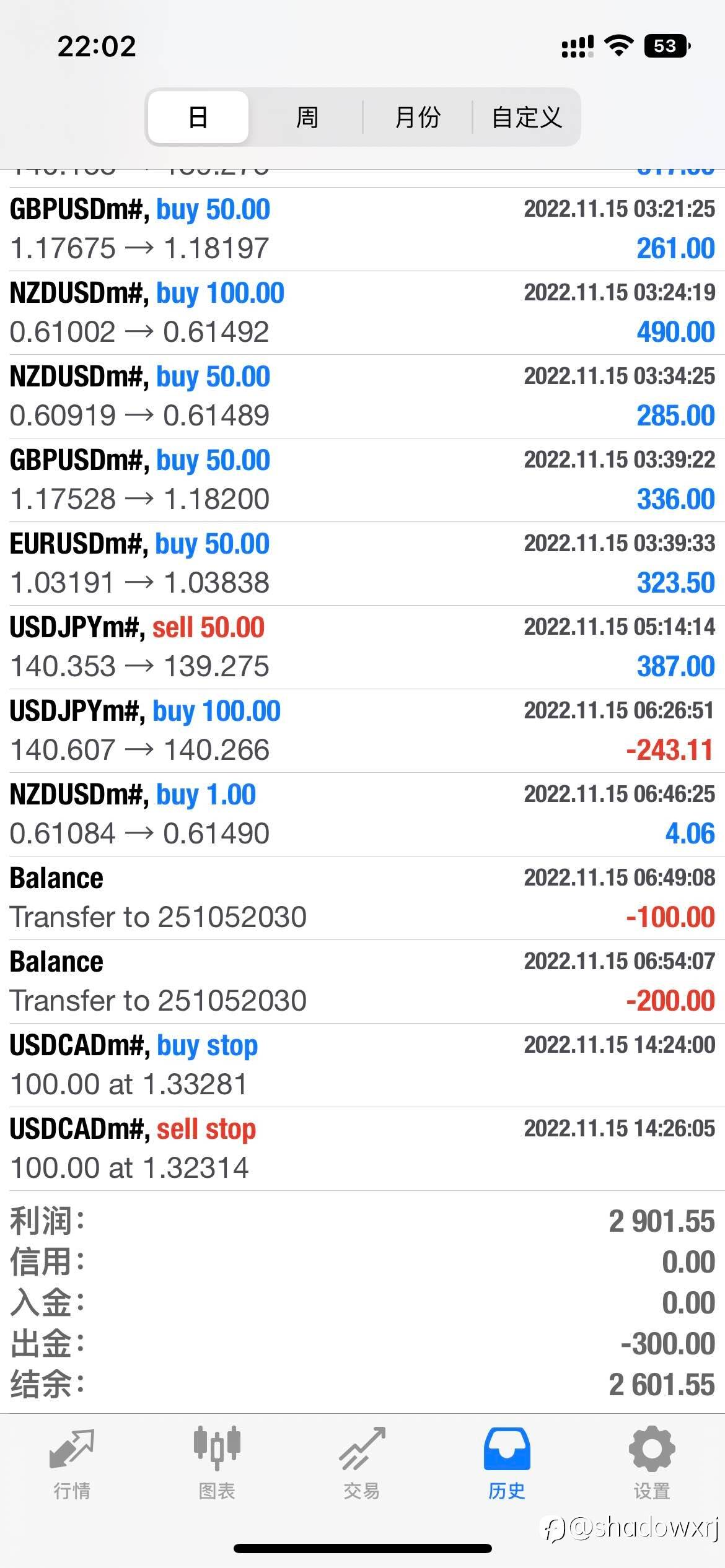This screenshot has width=725, height=1568.
Task: Switch to the 月份 month segment
Action: pyautogui.click(x=418, y=117)
